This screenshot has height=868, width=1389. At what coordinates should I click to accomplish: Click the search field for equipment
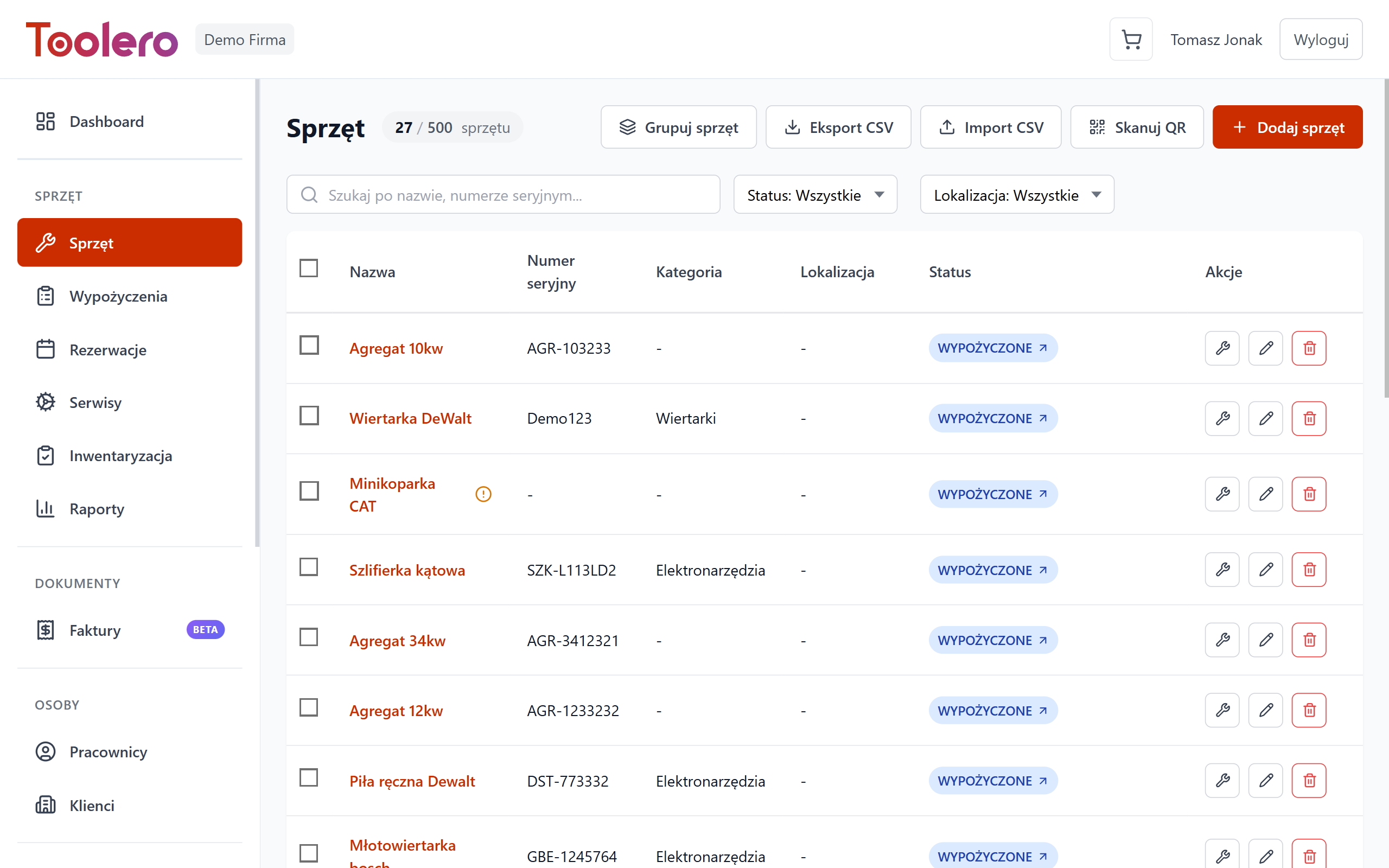(x=503, y=194)
